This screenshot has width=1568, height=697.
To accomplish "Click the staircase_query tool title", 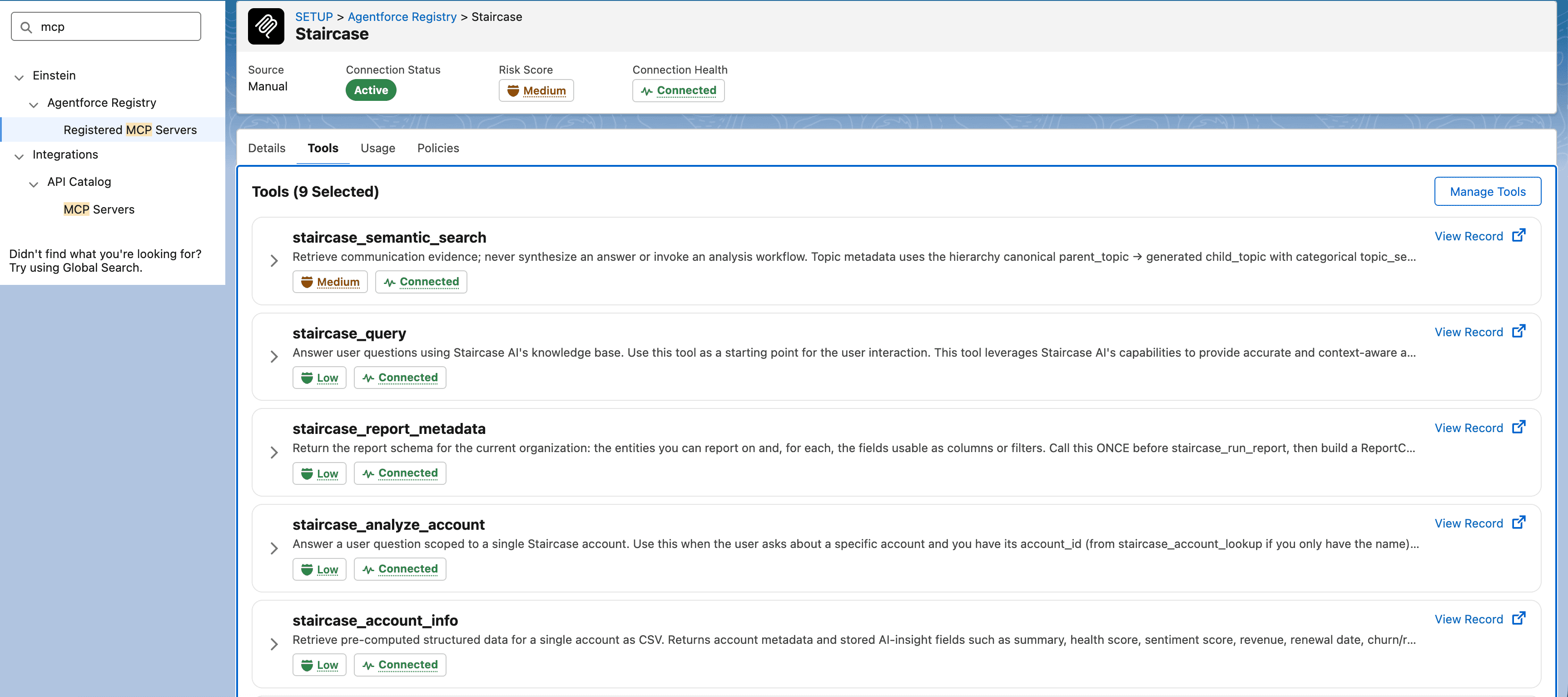I will 349,333.
